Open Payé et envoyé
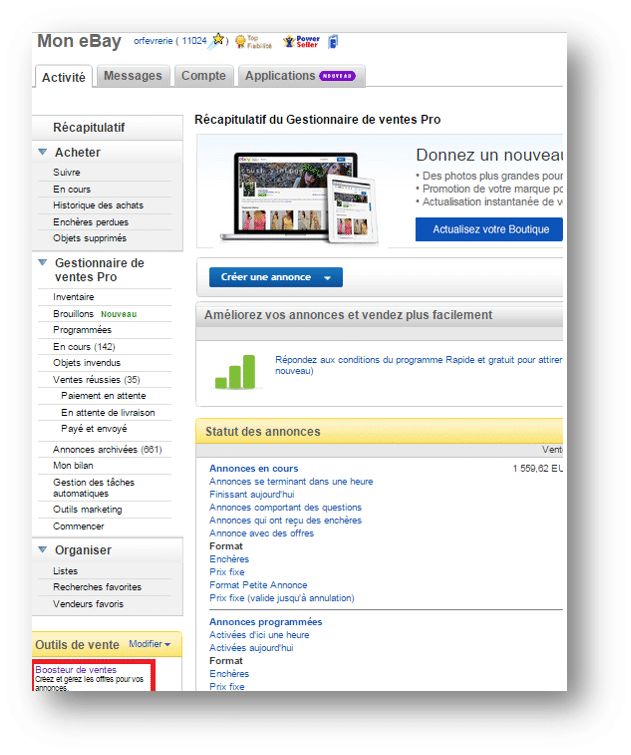 tap(94, 429)
